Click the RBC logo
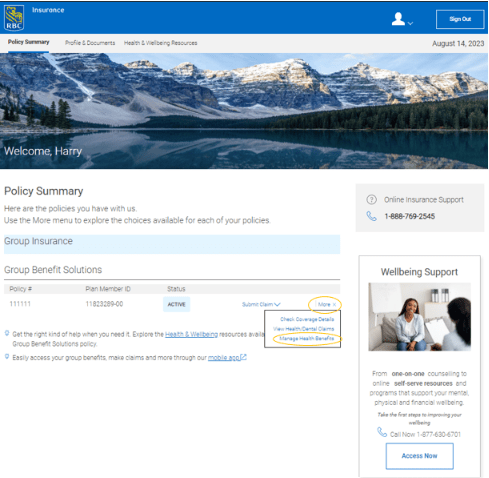 pyautogui.click(x=14, y=18)
